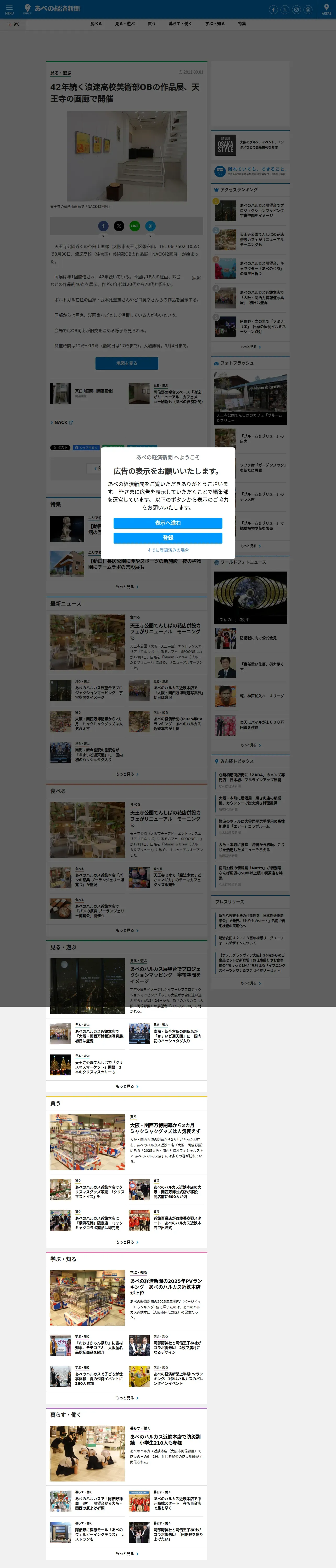Open the 大阪・関西万博開幕から2カ月 article
The height and width of the screenshot is (1568, 336).
pos(127,1142)
